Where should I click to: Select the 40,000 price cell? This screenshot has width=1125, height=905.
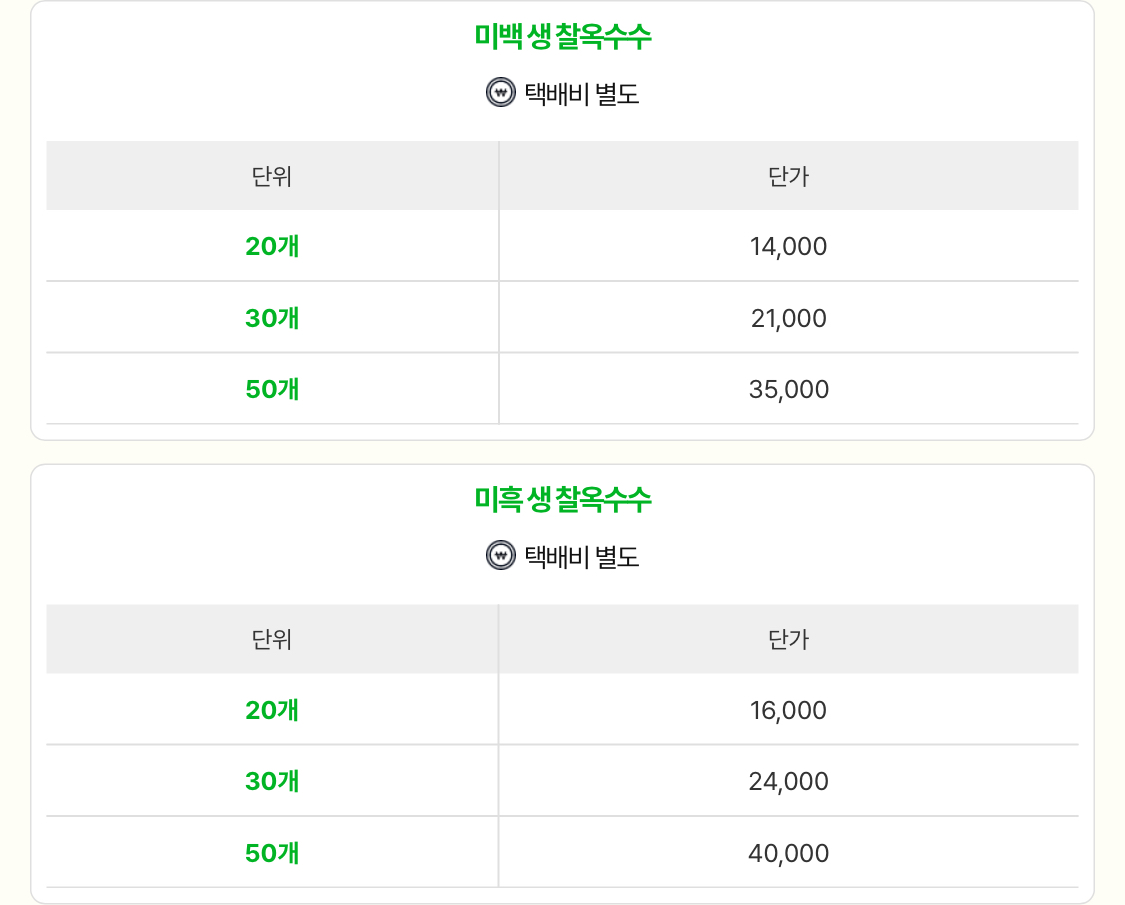tap(789, 853)
